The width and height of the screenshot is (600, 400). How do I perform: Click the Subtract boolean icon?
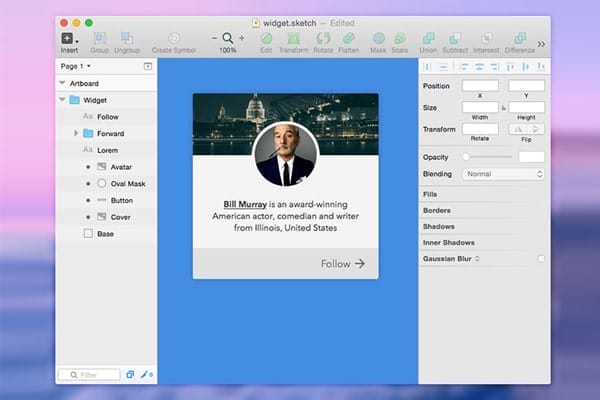(456, 39)
